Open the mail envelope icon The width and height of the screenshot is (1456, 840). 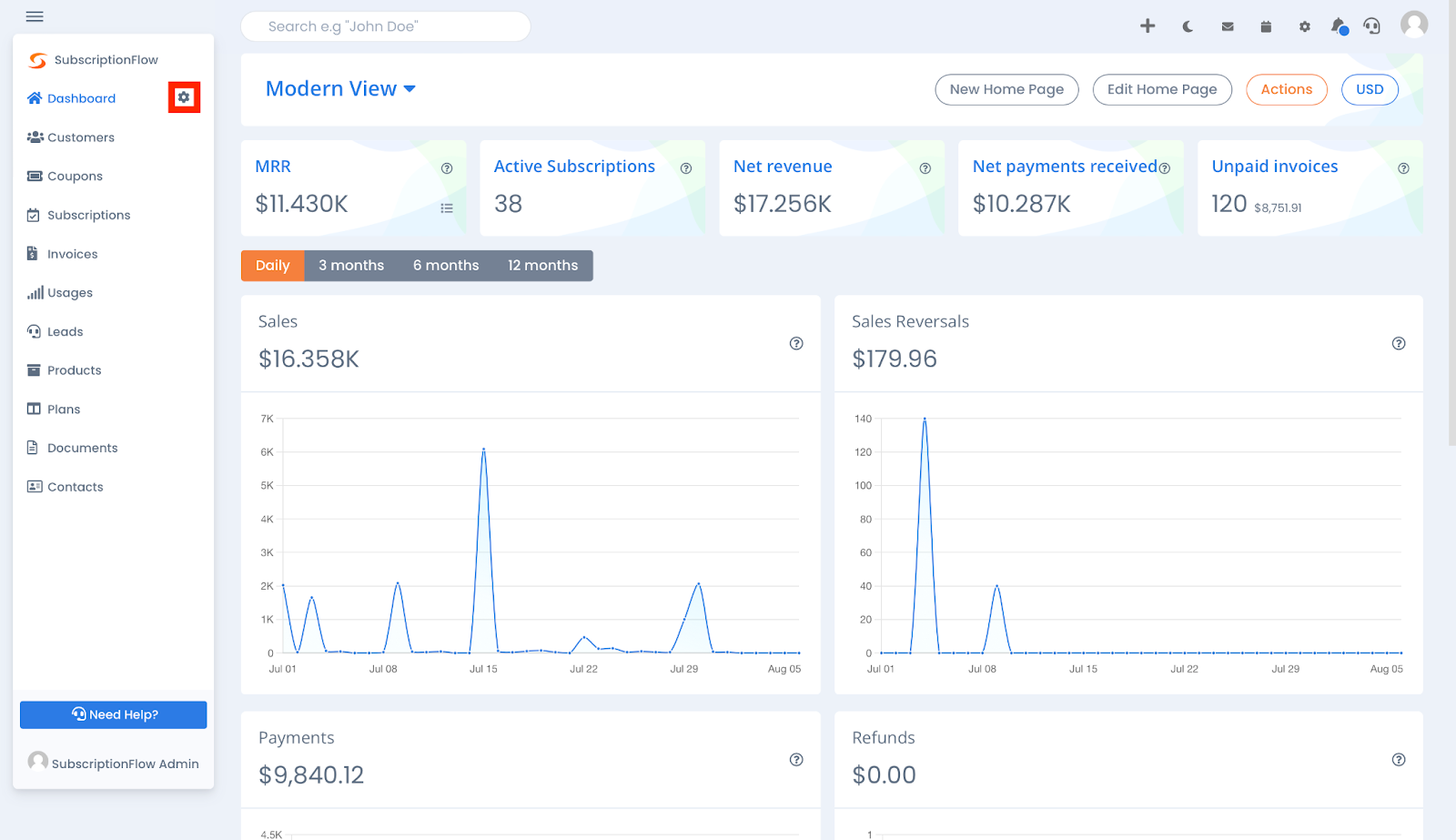pos(1228,26)
